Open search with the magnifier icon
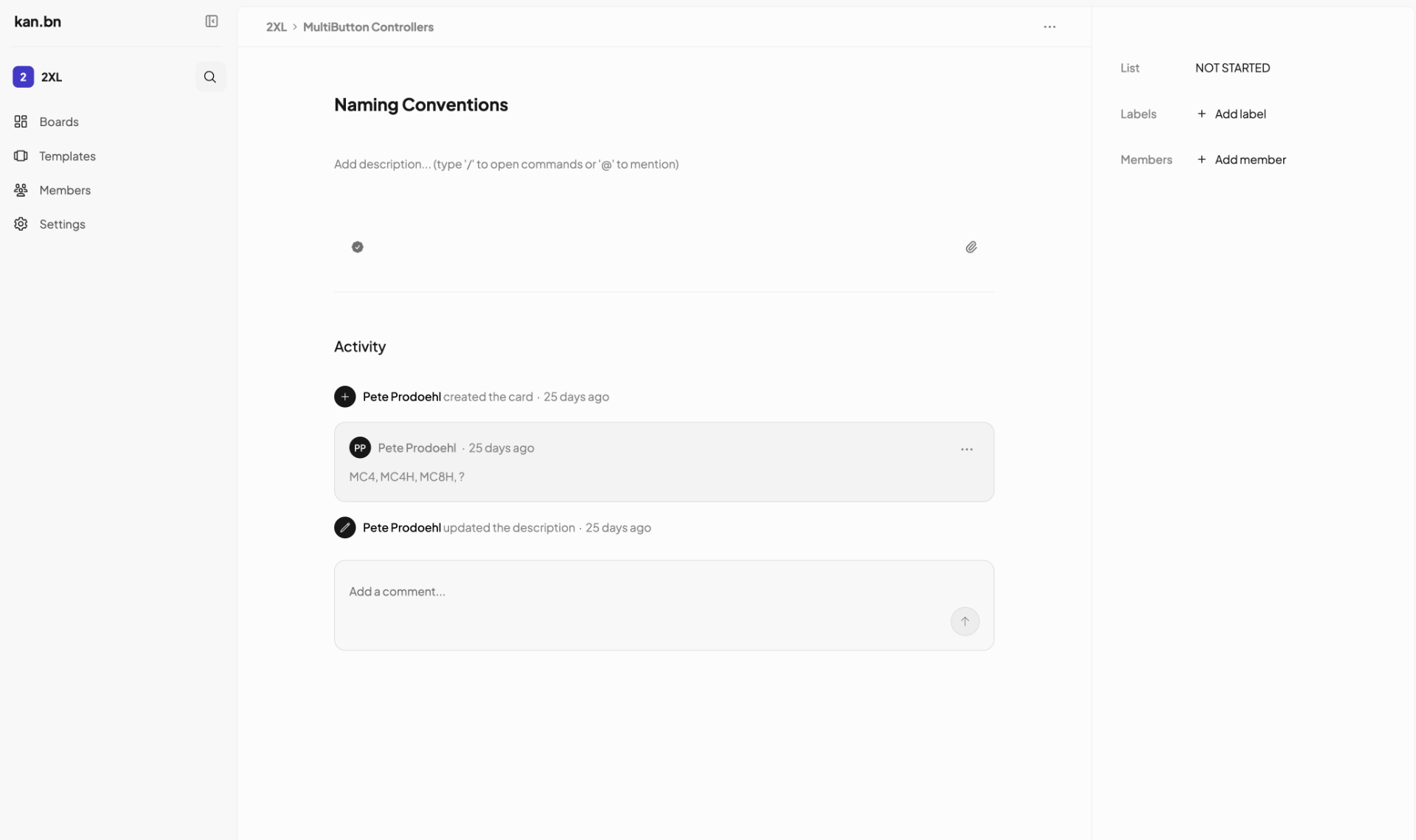Image resolution: width=1416 pixels, height=840 pixels. coord(210,77)
